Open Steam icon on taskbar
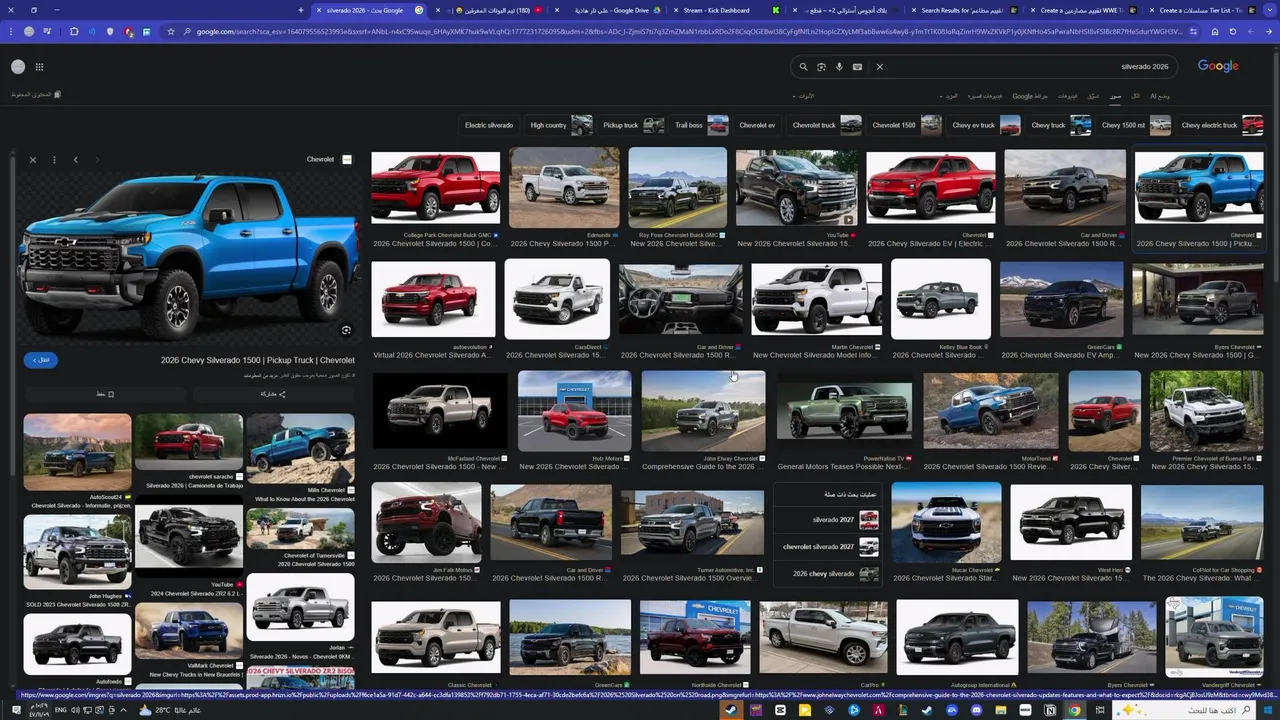The height and width of the screenshot is (720, 1280). click(731, 710)
